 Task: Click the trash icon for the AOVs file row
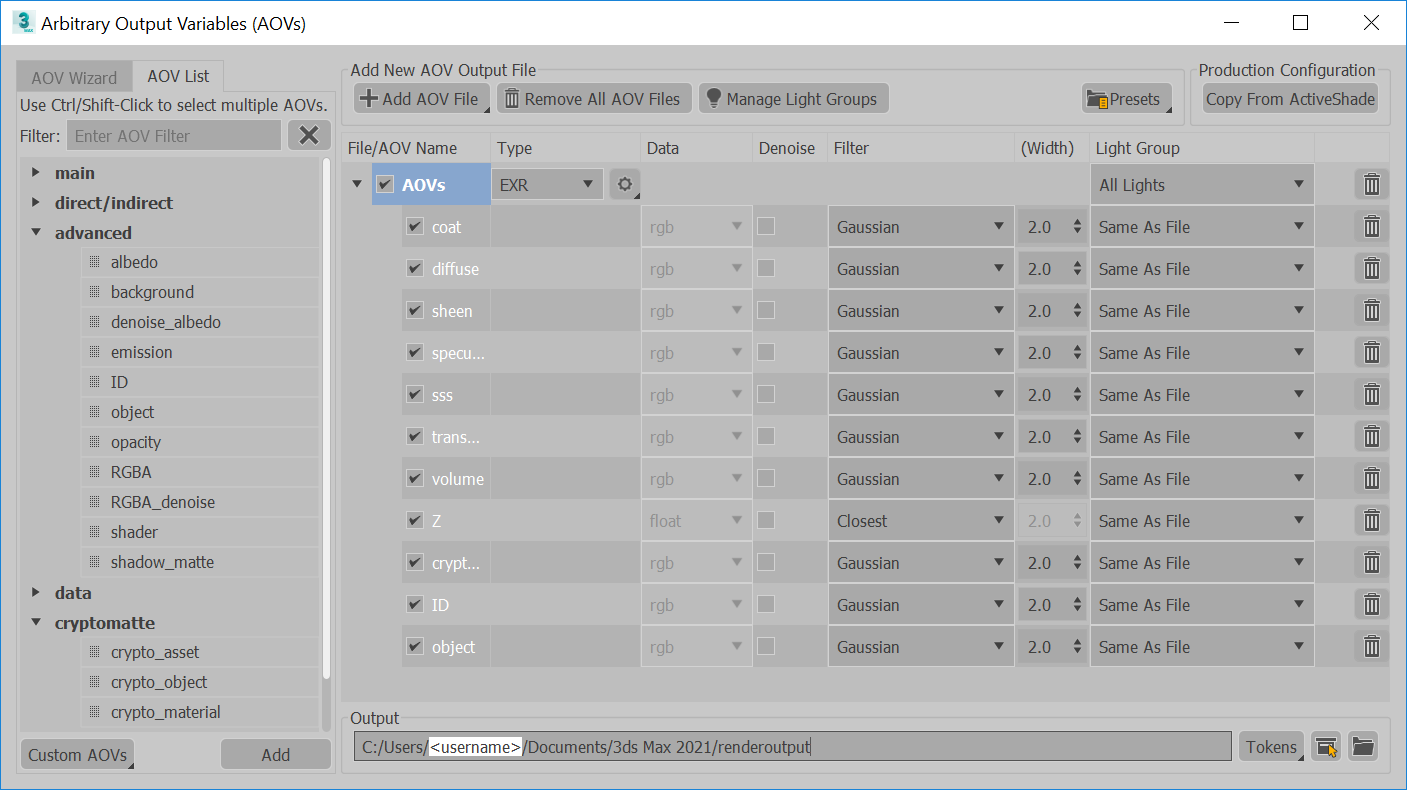pyautogui.click(x=1371, y=185)
